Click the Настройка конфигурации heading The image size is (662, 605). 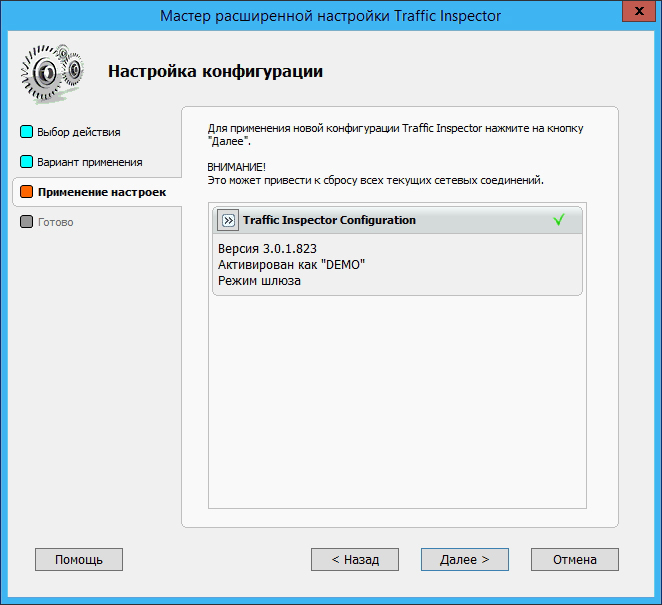pyautogui.click(x=215, y=71)
